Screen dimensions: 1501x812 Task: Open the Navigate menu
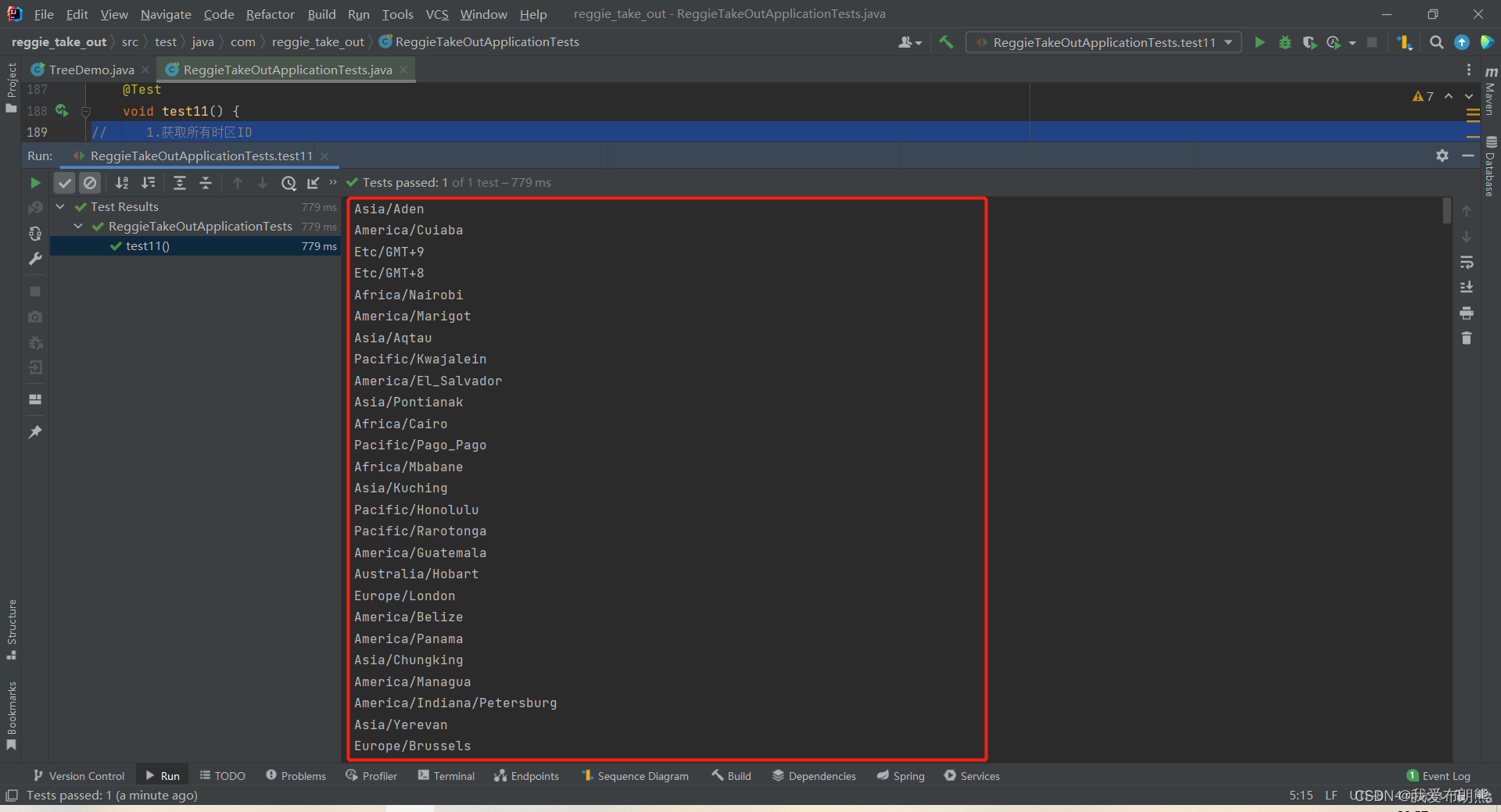(166, 14)
